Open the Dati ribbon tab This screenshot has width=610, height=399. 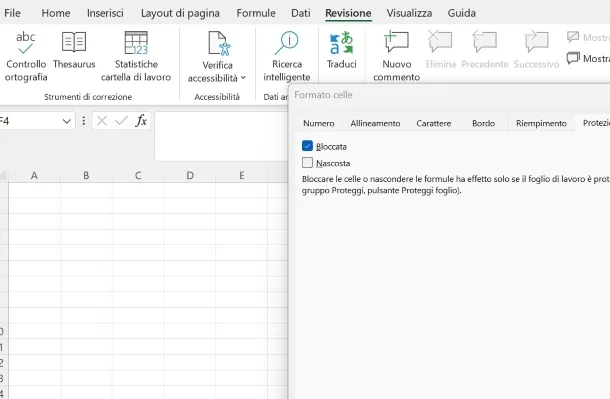(301, 13)
